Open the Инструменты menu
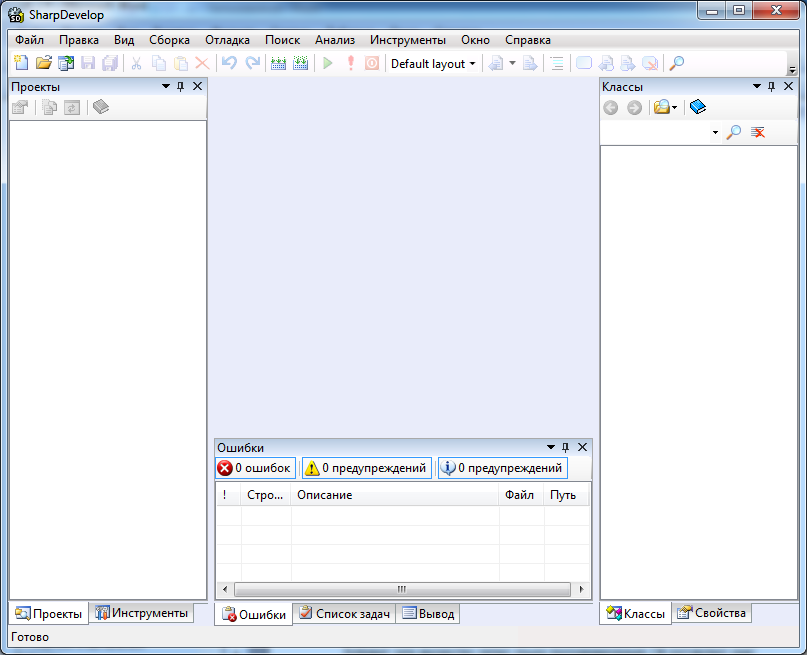Screen dimensions: 807x655 click(408, 40)
